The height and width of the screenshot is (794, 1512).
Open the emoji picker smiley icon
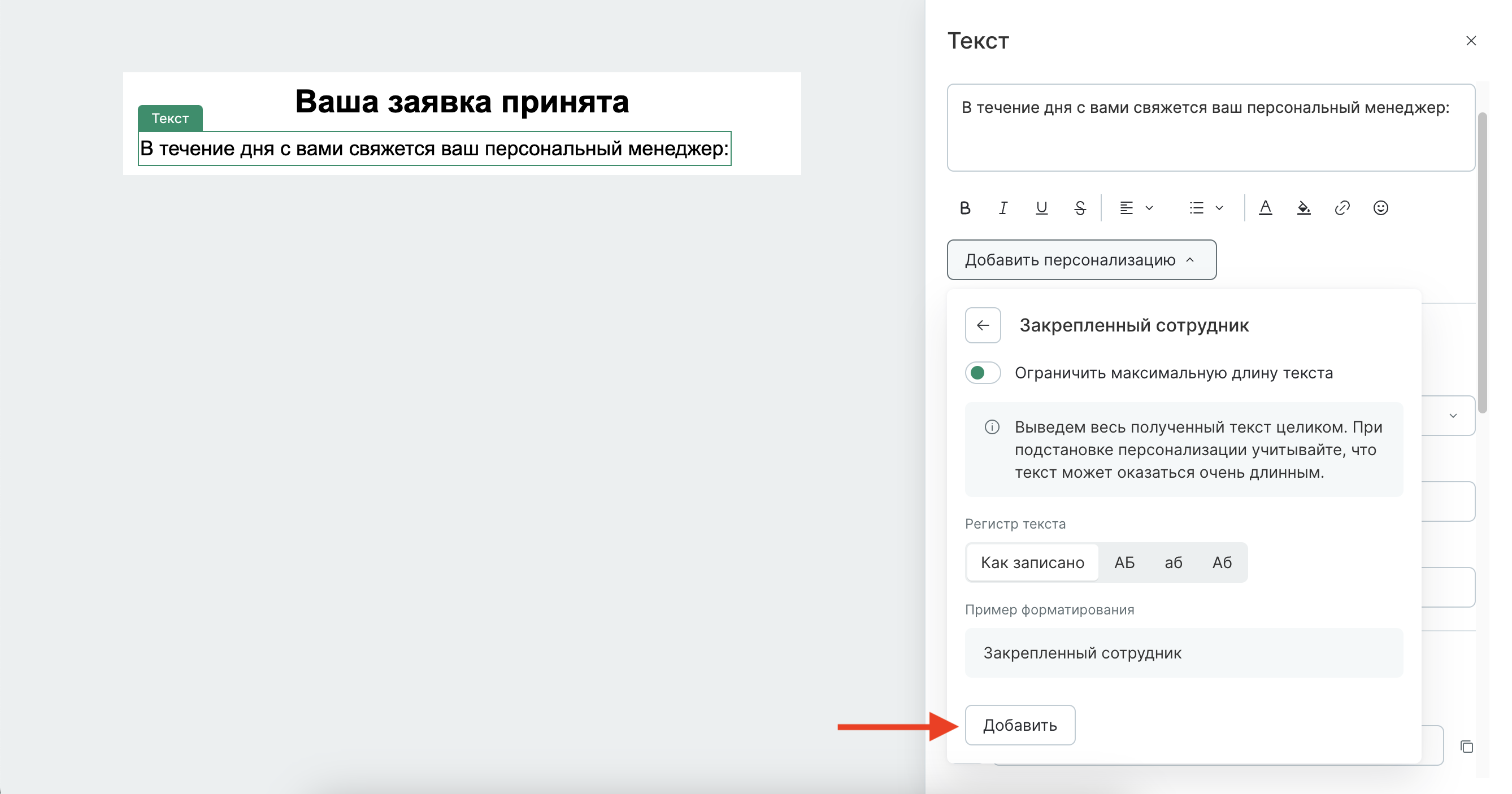click(x=1380, y=208)
